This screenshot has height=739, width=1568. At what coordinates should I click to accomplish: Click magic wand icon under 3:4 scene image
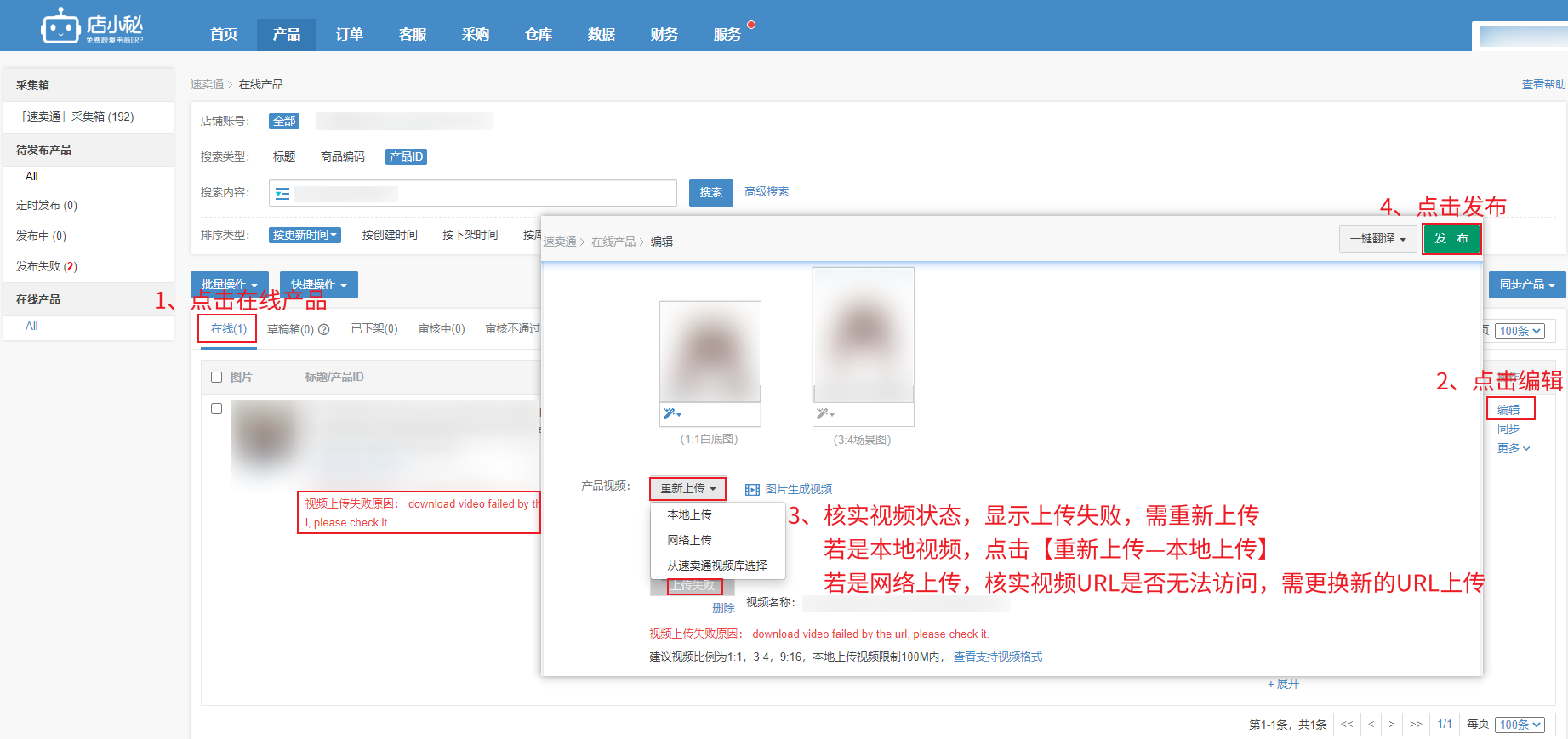[824, 414]
